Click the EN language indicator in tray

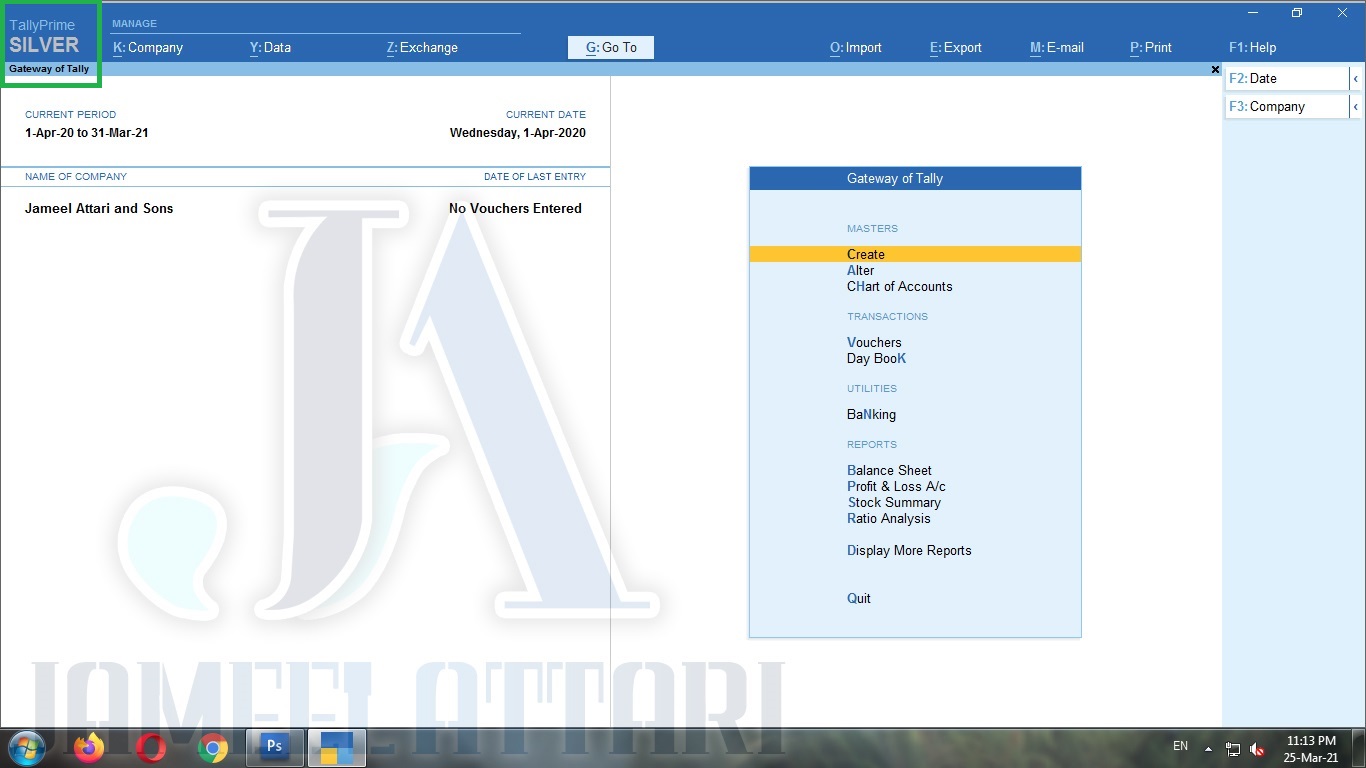coord(1180,746)
